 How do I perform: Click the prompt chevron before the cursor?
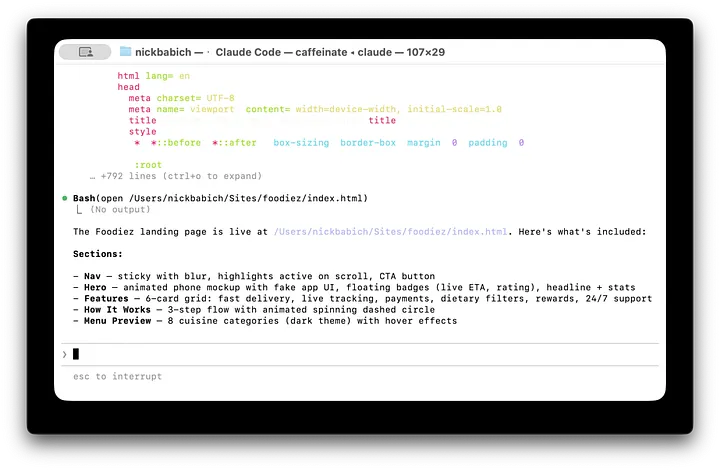(64, 354)
